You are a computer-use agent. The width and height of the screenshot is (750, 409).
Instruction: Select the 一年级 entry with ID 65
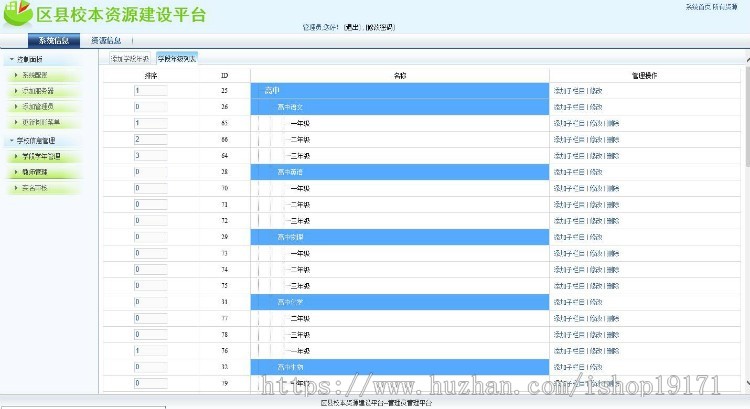coord(300,123)
